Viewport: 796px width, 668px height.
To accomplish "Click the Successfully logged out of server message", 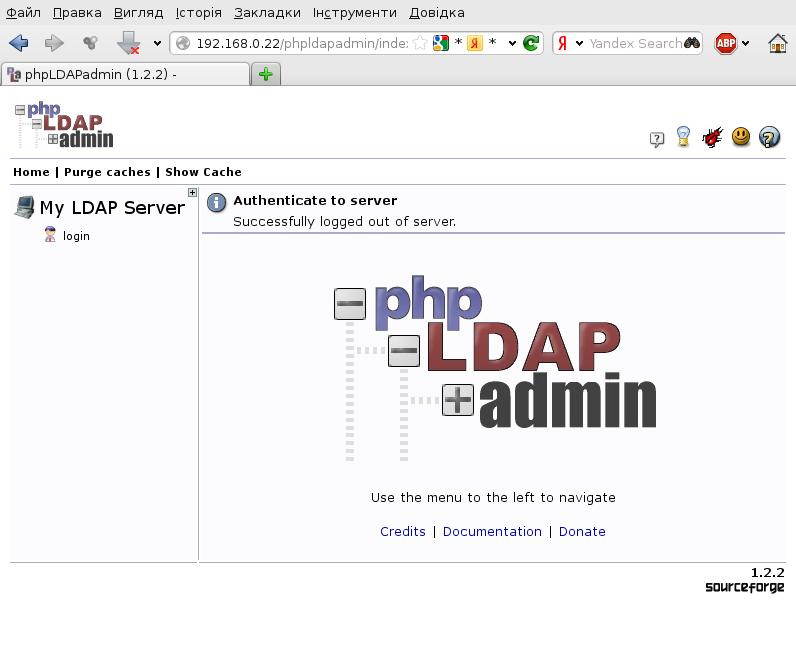I will click(x=345, y=222).
